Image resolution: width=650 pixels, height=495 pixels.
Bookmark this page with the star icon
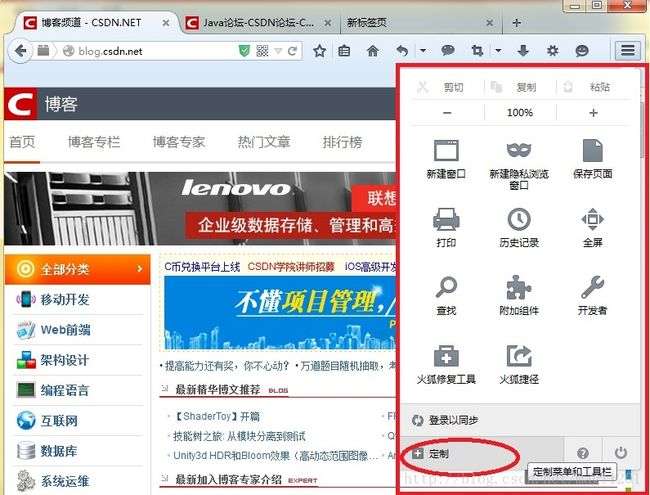319,51
